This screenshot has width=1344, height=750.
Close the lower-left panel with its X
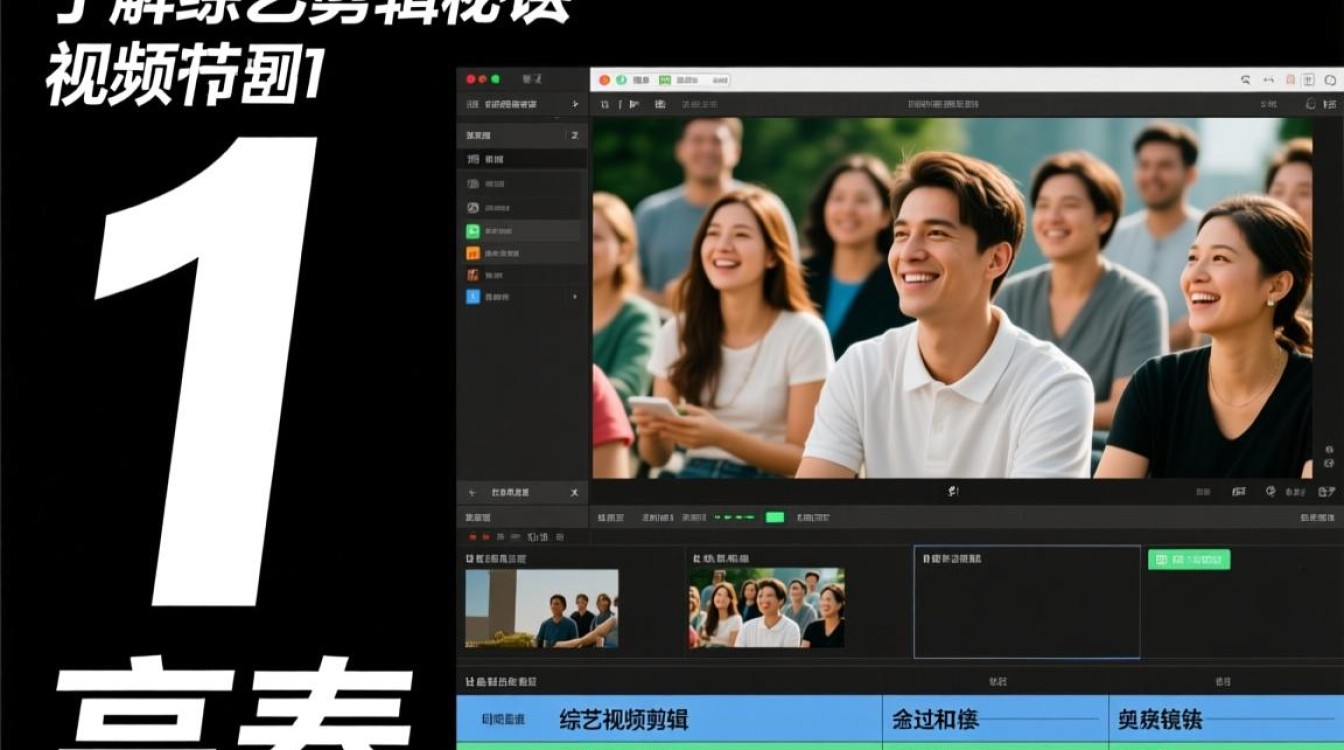coord(574,493)
